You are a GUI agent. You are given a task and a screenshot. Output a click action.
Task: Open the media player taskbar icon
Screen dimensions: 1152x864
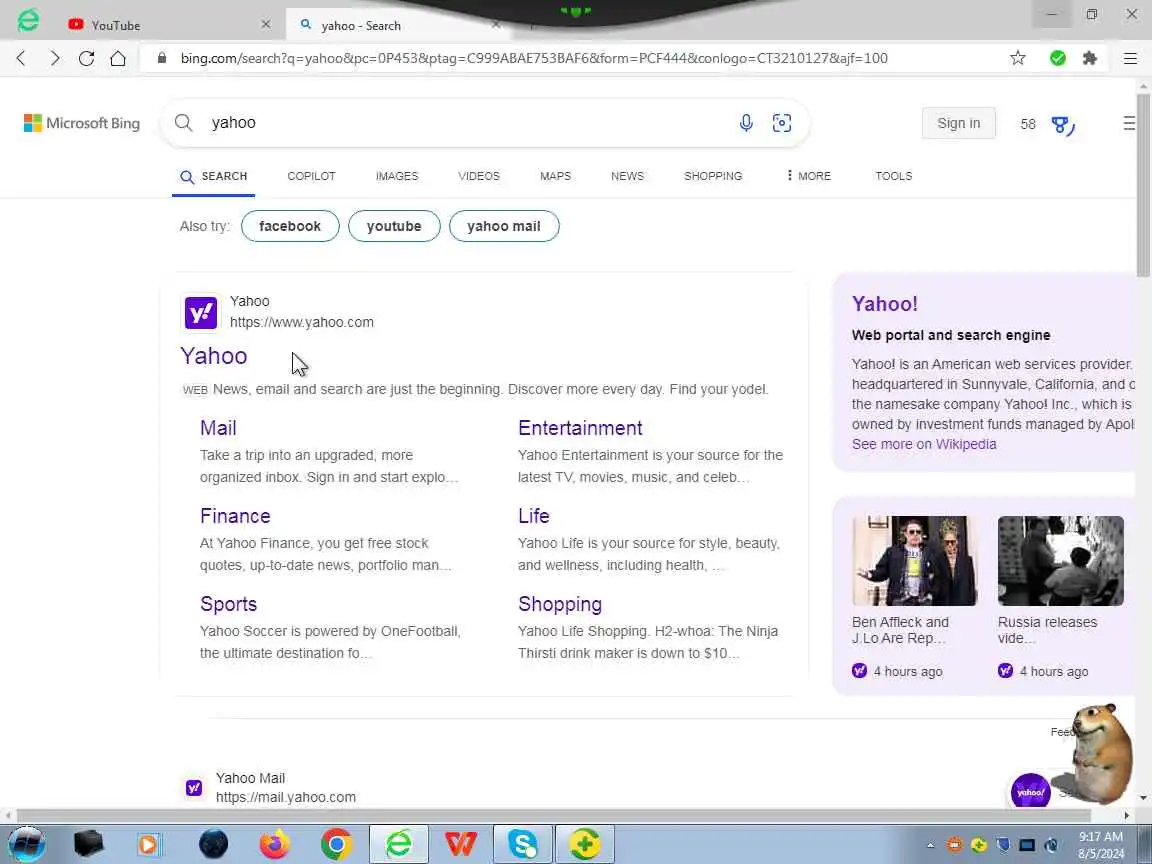pos(149,844)
